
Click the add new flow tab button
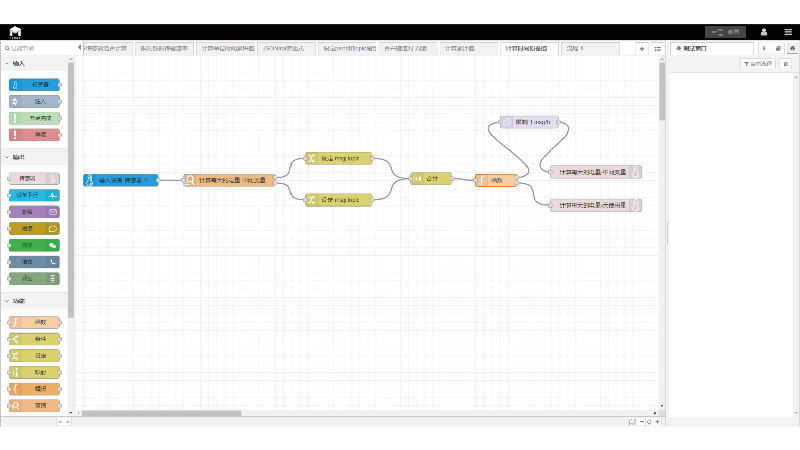[x=642, y=48]
